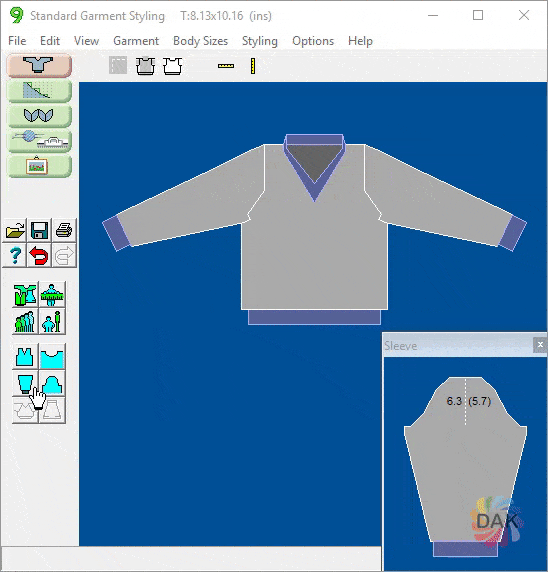Viewport: 548px width, 572px height.
Task: Click the red undo arrow
Action: click(x=39, y=255)
